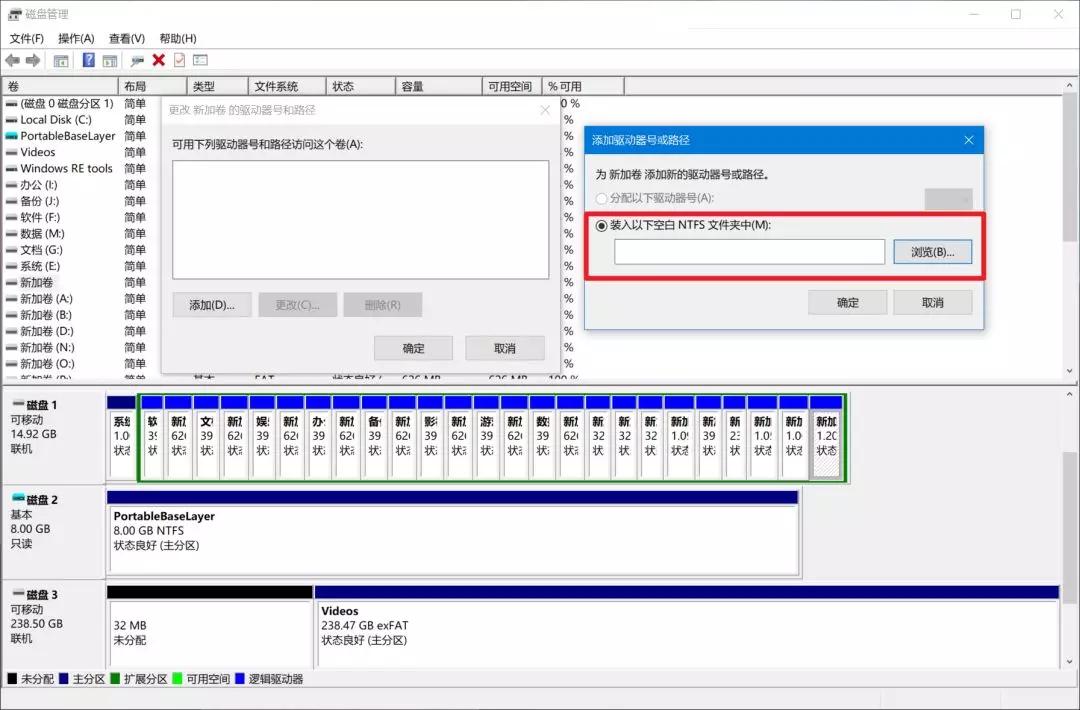The image size is (1080, 710).
Task: Click the properties checkmark page icon
Action: click(x=179, y=60)
